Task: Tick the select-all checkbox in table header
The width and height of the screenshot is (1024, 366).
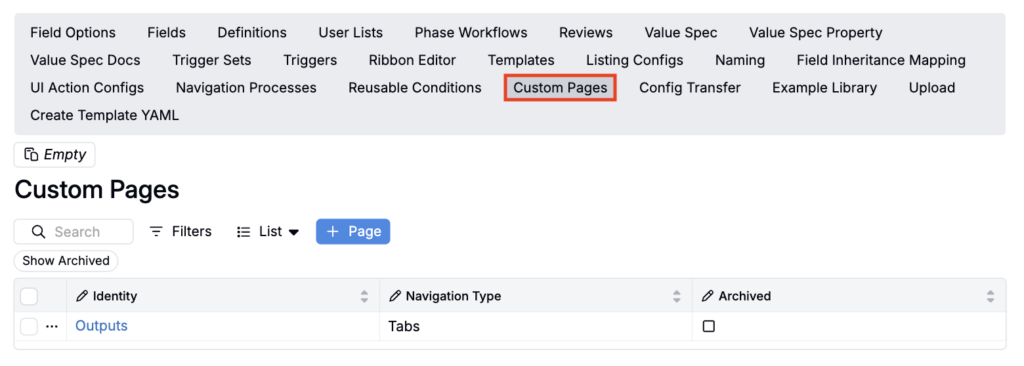Action: coord(29,296)
